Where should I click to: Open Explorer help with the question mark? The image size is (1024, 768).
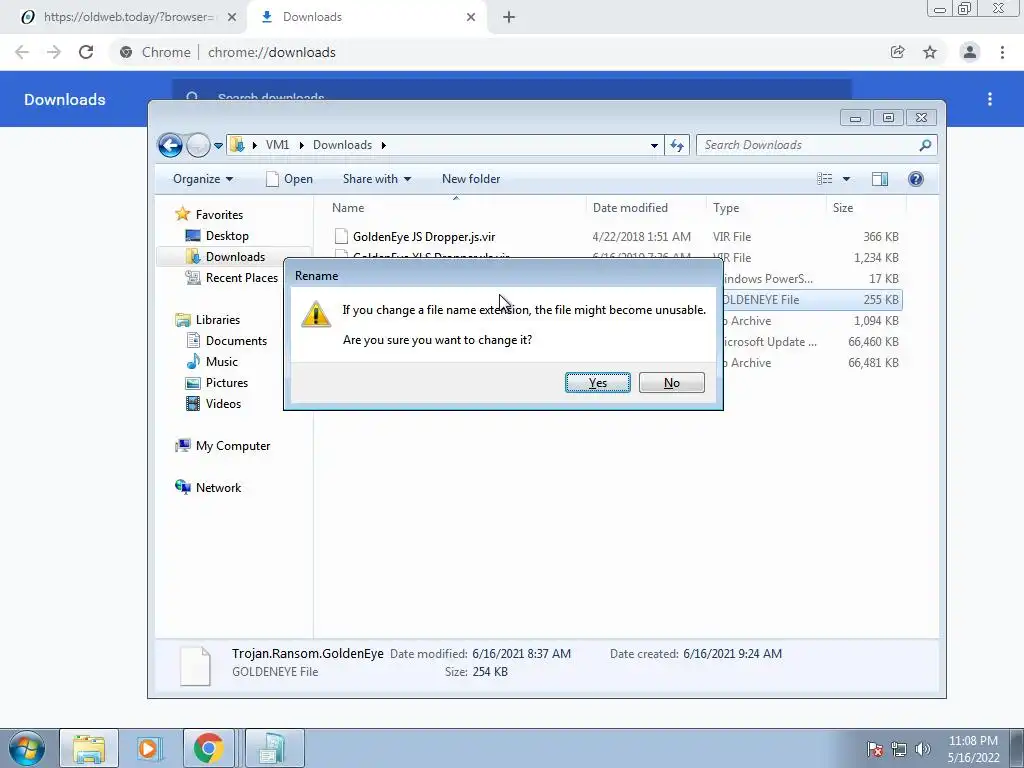(x=916, y=179)
